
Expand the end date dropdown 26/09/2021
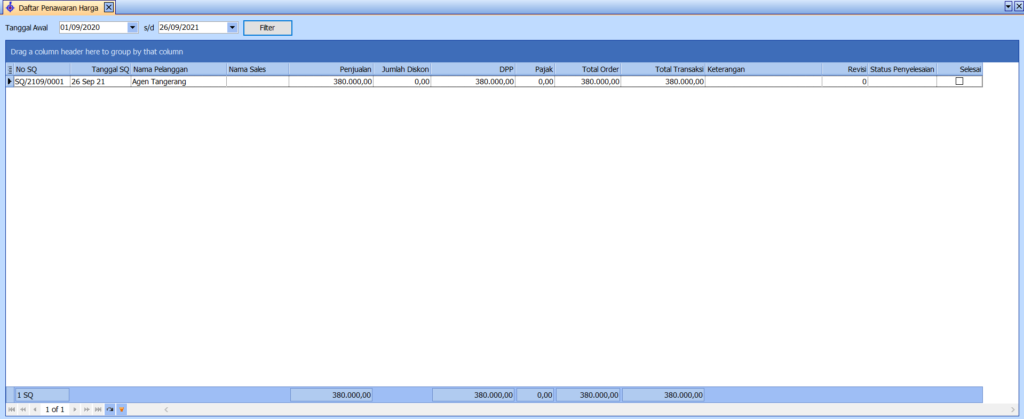tap(233, 28)
